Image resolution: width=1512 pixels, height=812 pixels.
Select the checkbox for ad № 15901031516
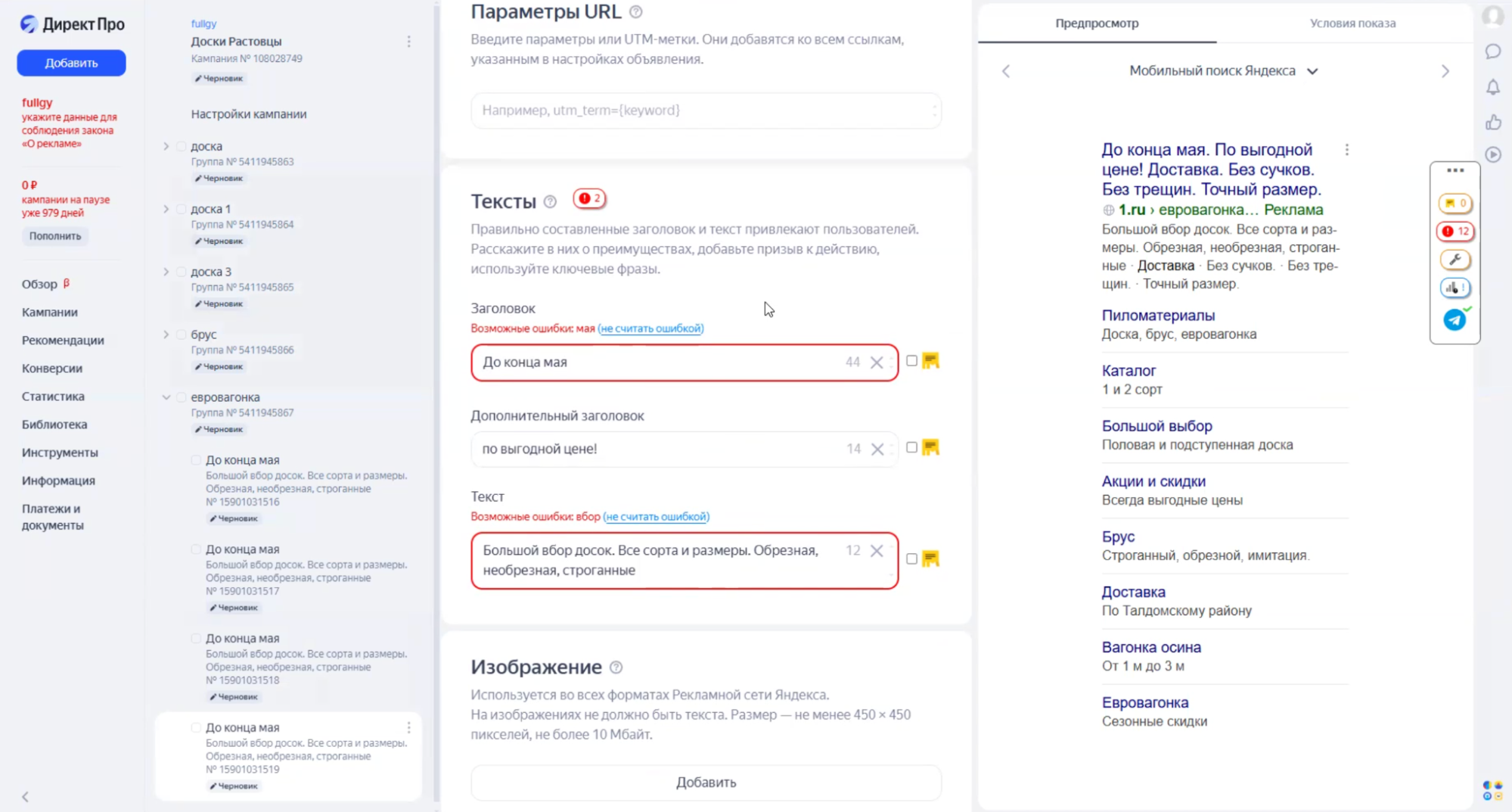click(x=196, y=460)
